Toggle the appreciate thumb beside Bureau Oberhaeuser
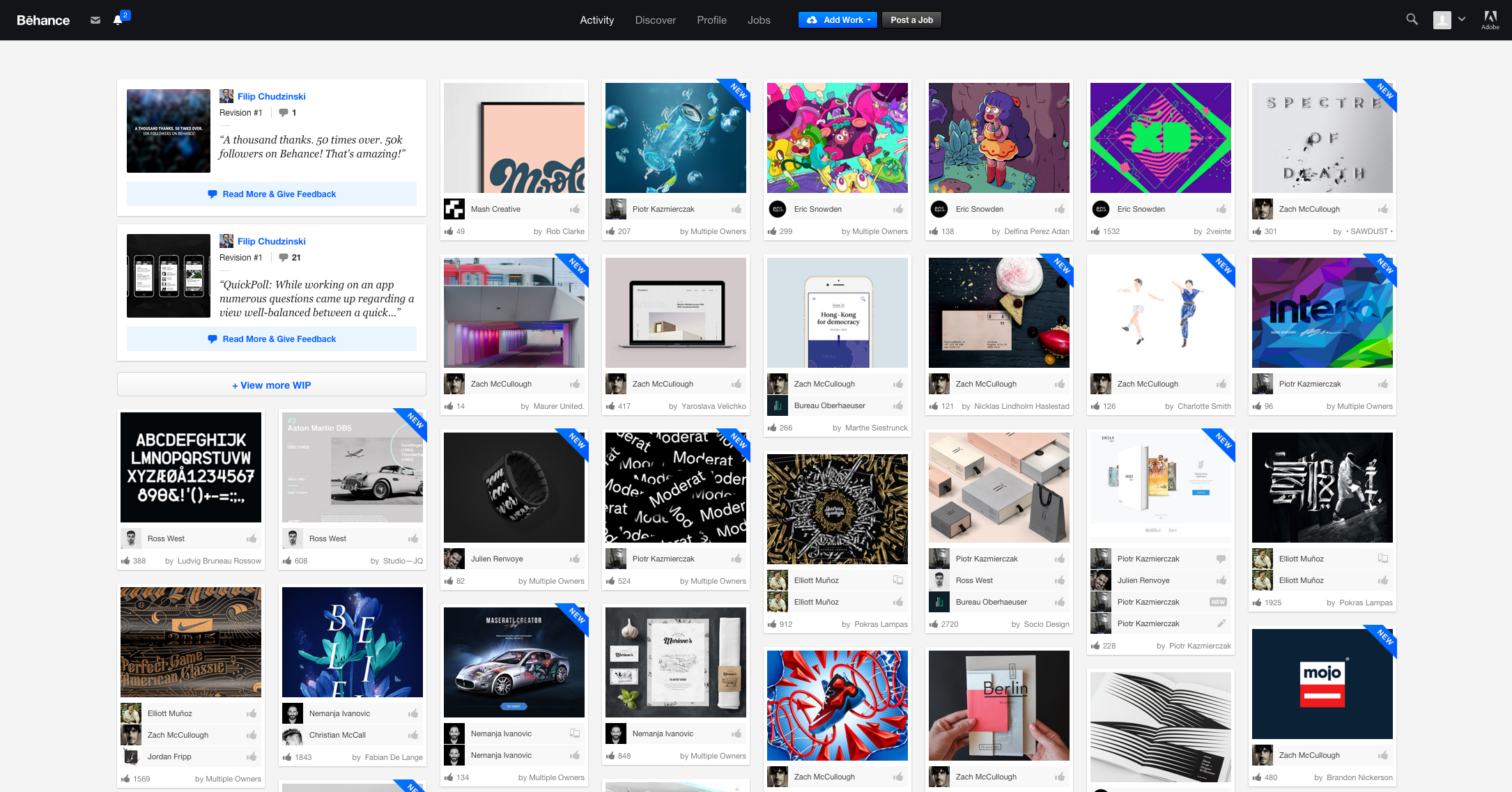This screenshot has height=792, width=1512. pos(898,405)
